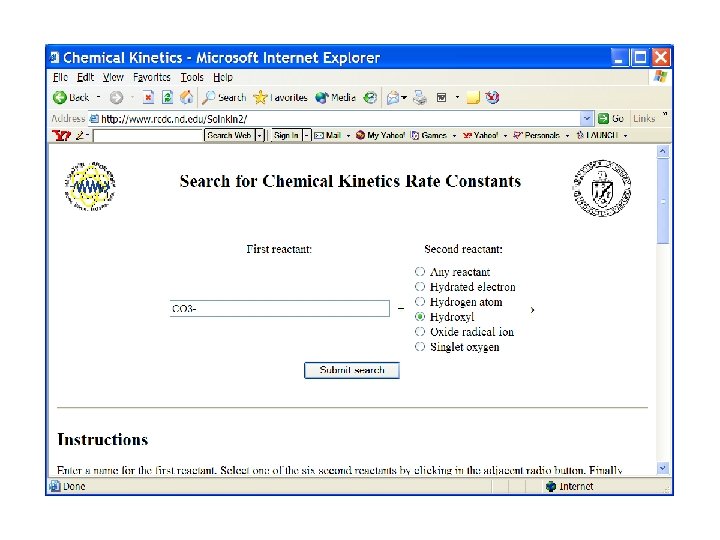Open the Media pane from the toolbar
This screenshot has width=720, height=540.
335,97
